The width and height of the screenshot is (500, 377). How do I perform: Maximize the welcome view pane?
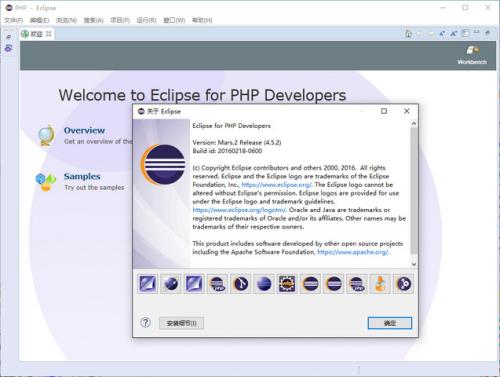[x=488, y=33]
